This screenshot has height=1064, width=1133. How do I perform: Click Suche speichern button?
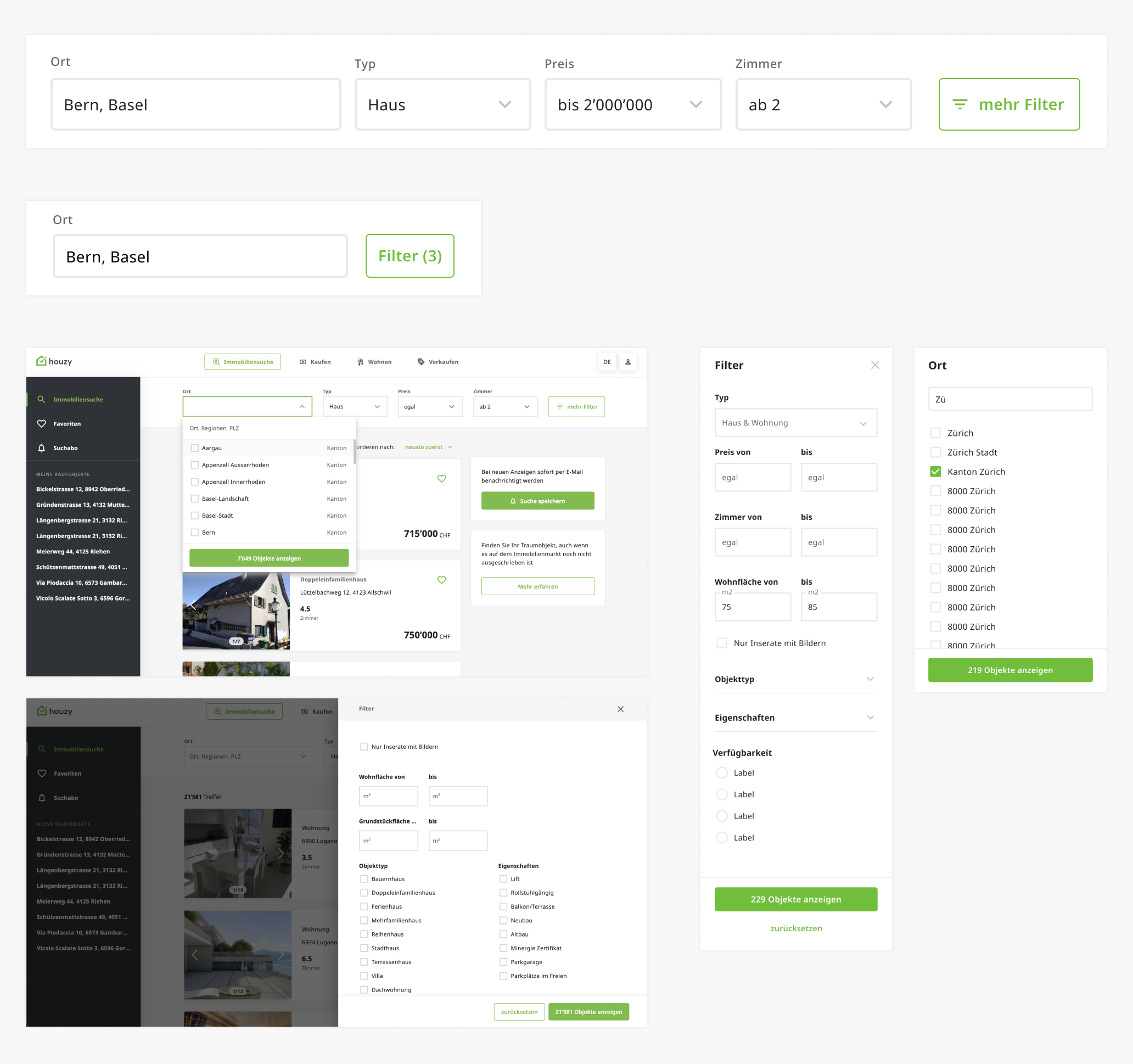click(537, 501)
